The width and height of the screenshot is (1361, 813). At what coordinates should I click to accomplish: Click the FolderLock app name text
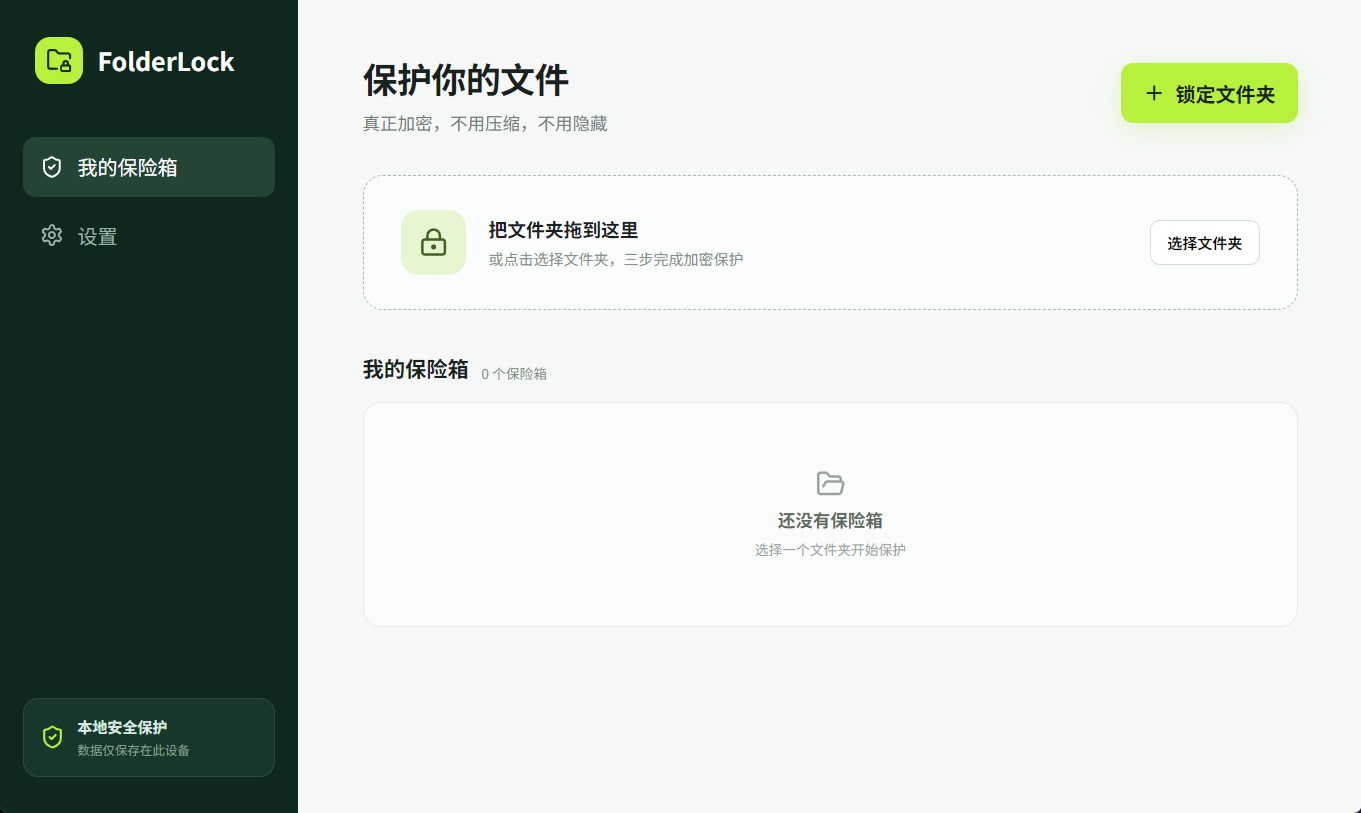click(166, 62)
